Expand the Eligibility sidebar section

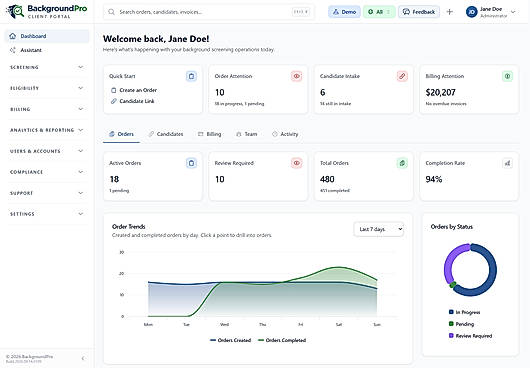click(x=47, y=88)
